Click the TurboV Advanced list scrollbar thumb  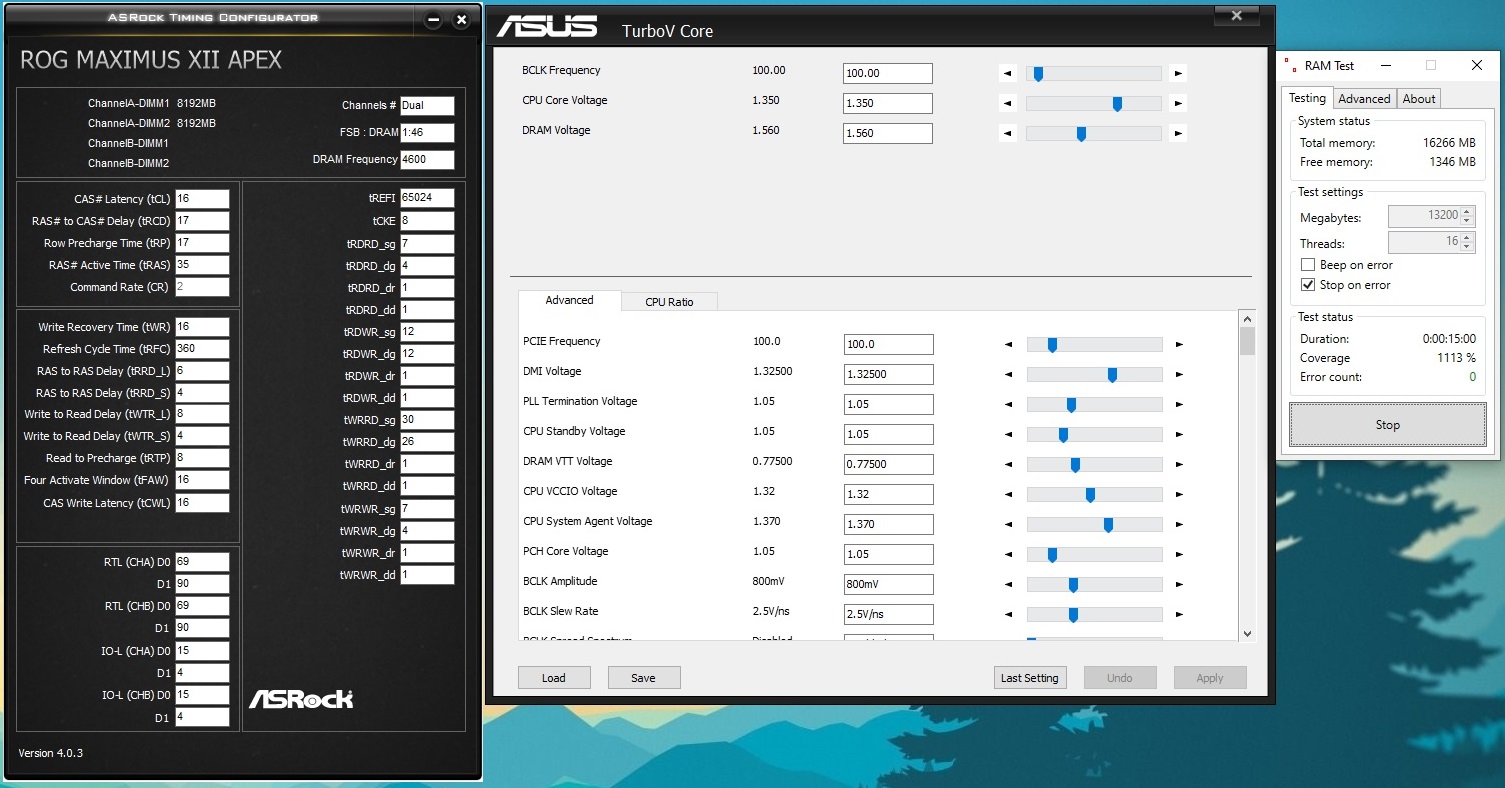pyautogui.click(x=1247, y=340)
